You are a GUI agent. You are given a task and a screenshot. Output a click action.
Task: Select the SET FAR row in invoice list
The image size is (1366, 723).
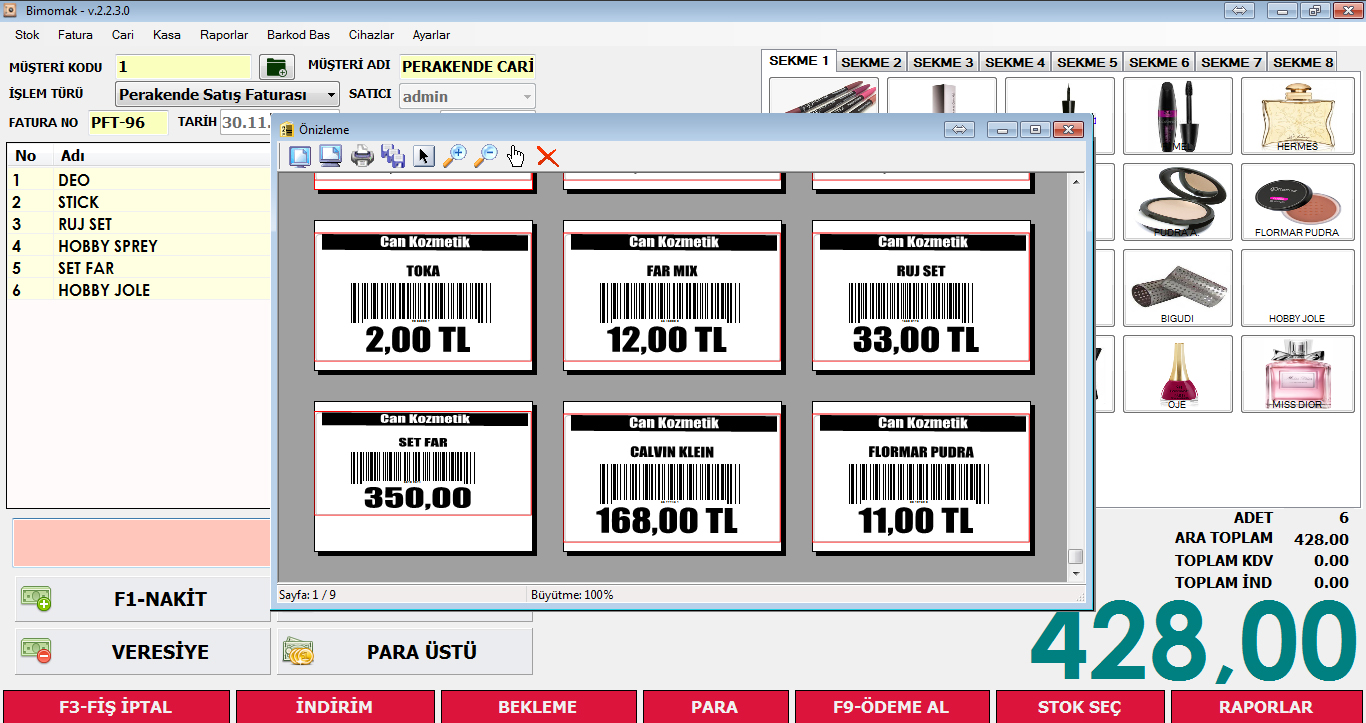pos(140,268)
